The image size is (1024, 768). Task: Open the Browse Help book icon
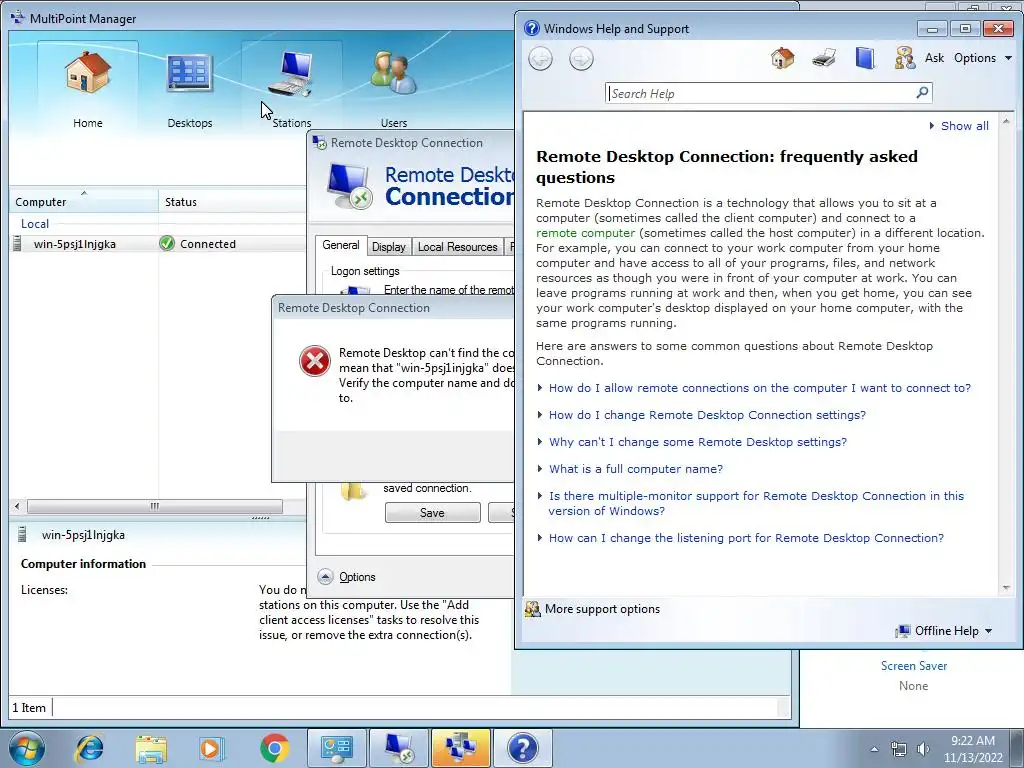pos(865,58)
